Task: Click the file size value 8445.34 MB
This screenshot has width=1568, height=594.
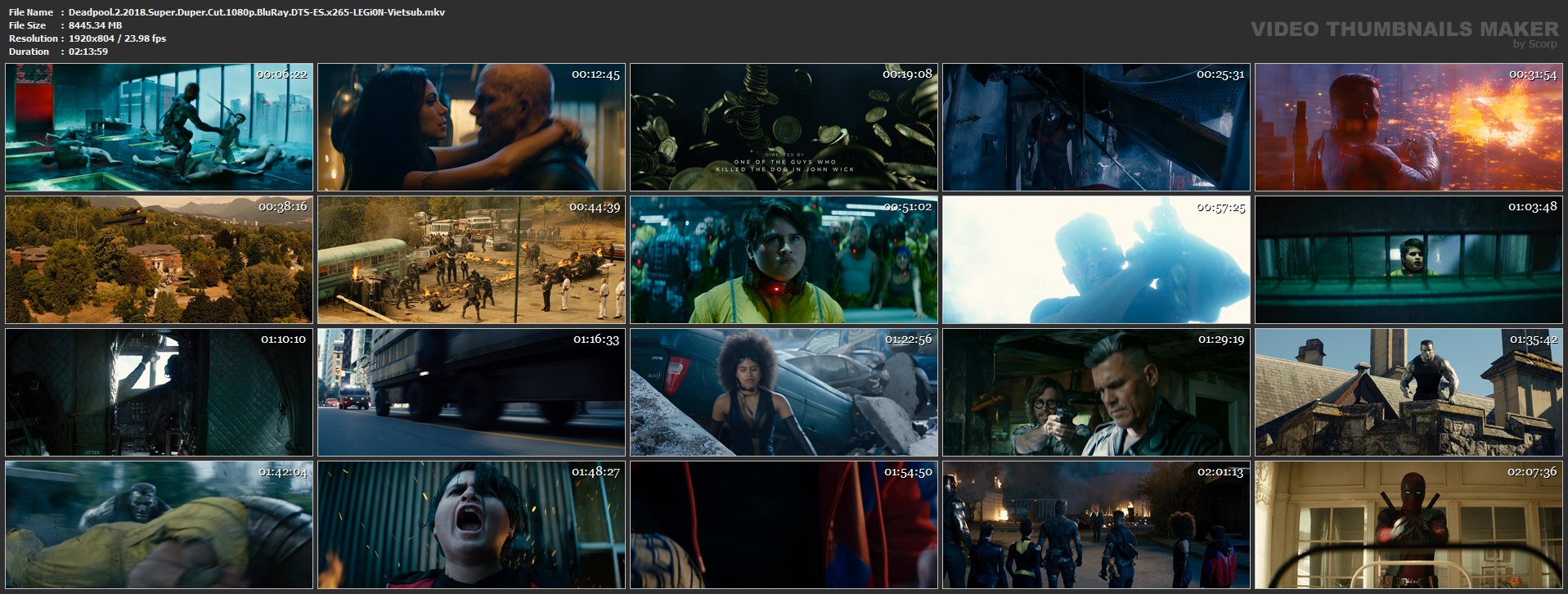Action: (95, 25)
